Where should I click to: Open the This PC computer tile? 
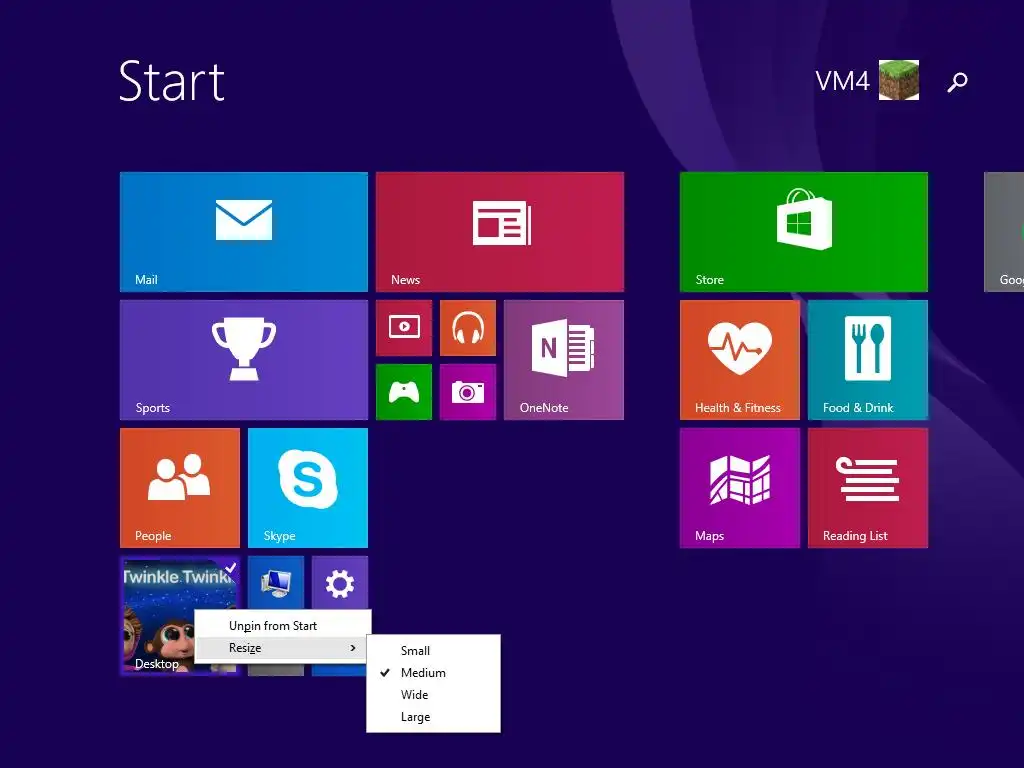click(276, 583)
